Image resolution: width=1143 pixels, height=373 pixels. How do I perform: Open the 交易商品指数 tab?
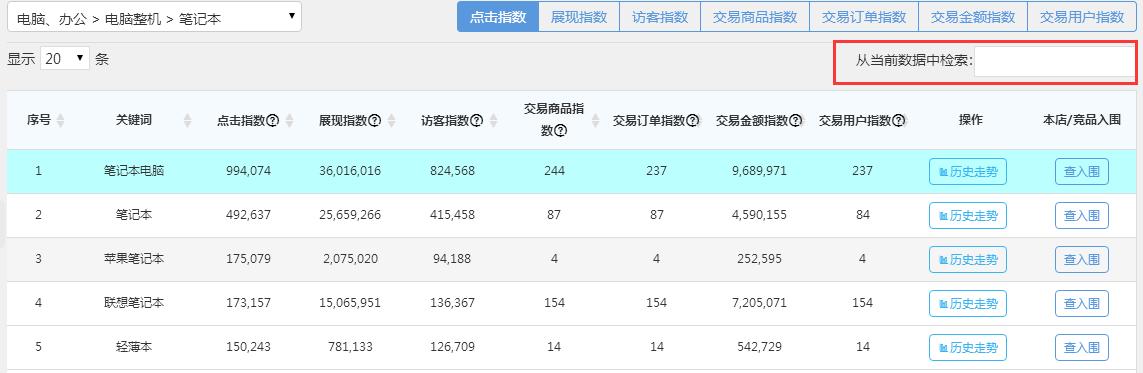pos(755,17)
